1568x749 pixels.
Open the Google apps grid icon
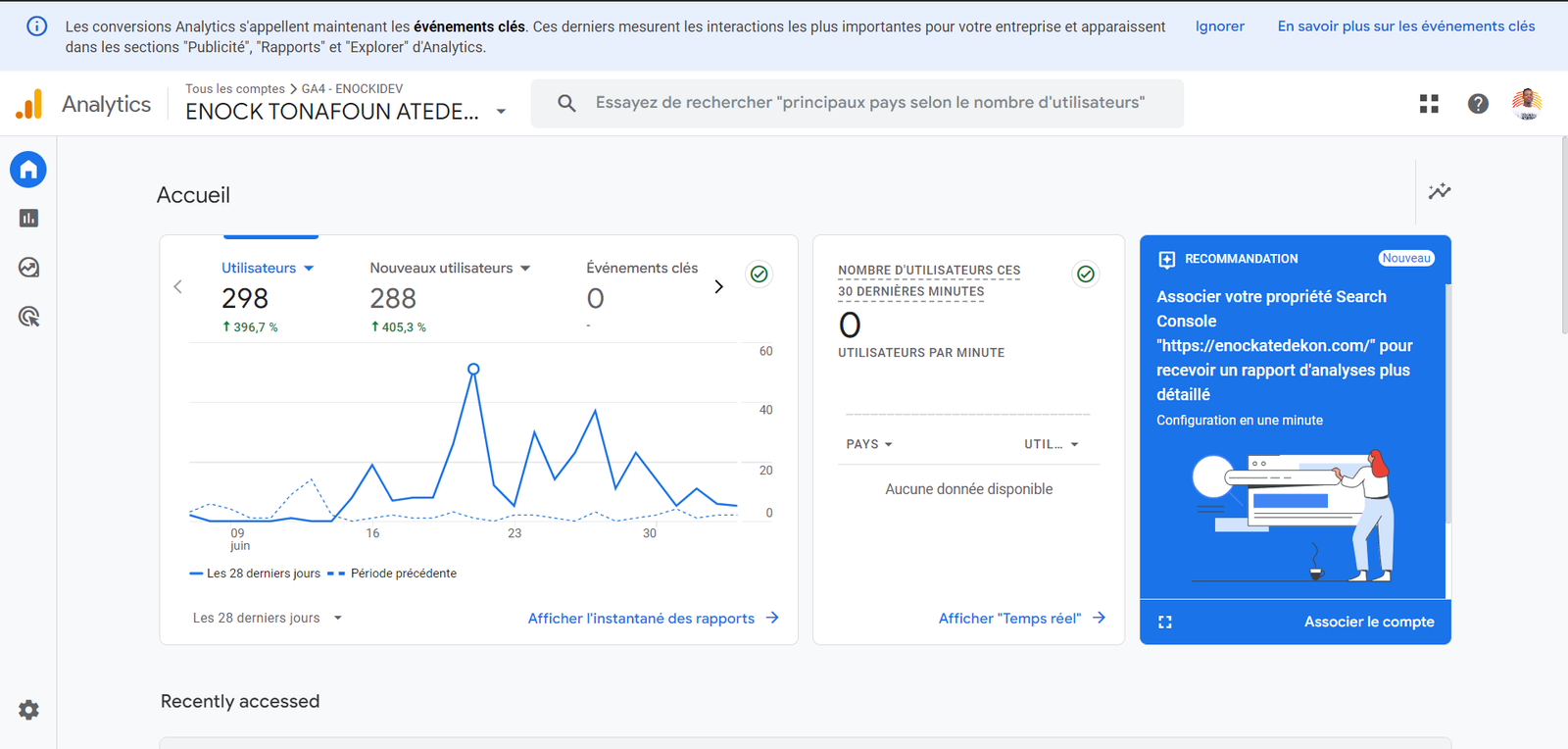pyautogui.click(x=1429, y=103)
